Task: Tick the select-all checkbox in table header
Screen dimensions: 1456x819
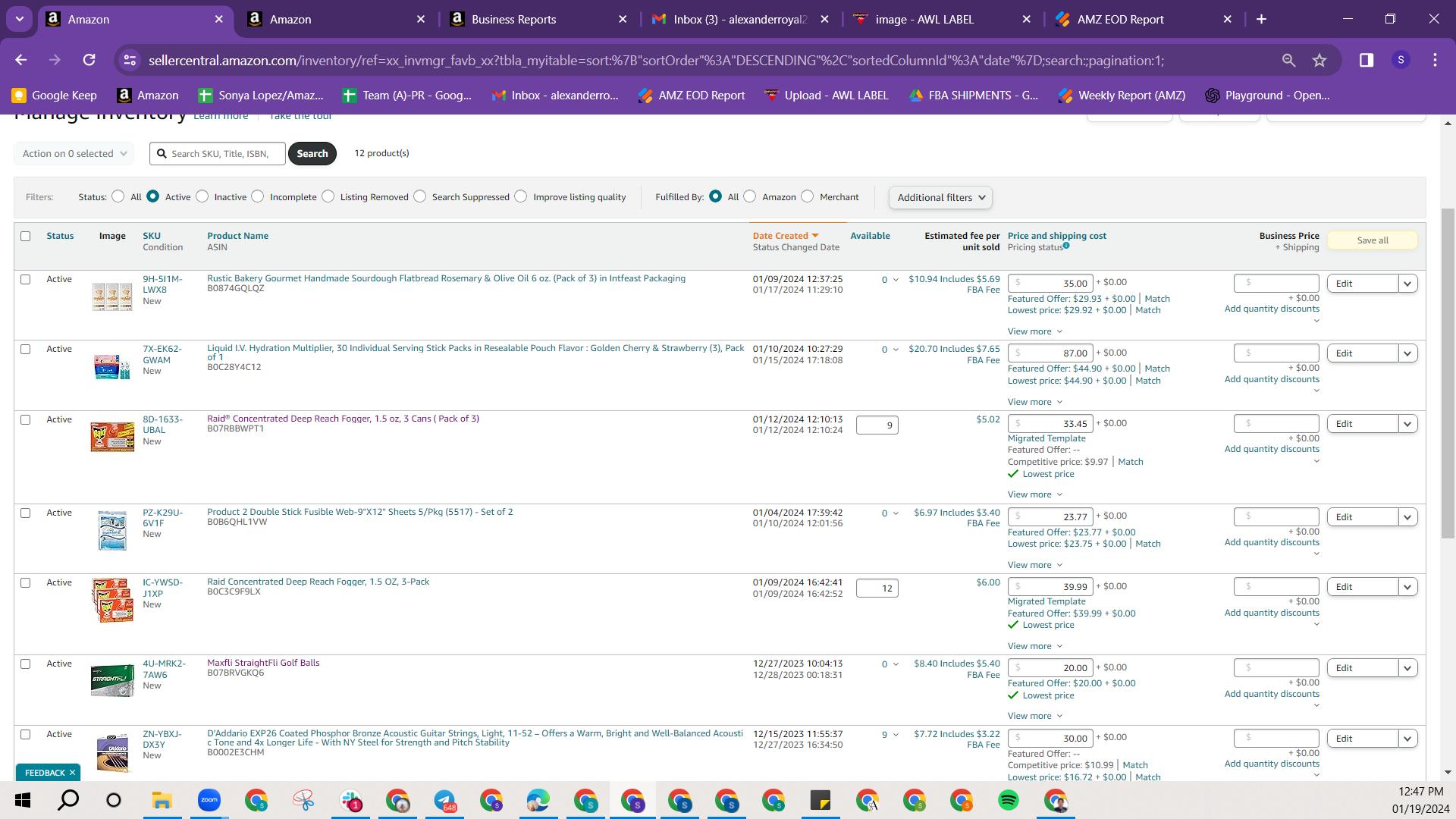Action: coord(26,237)
